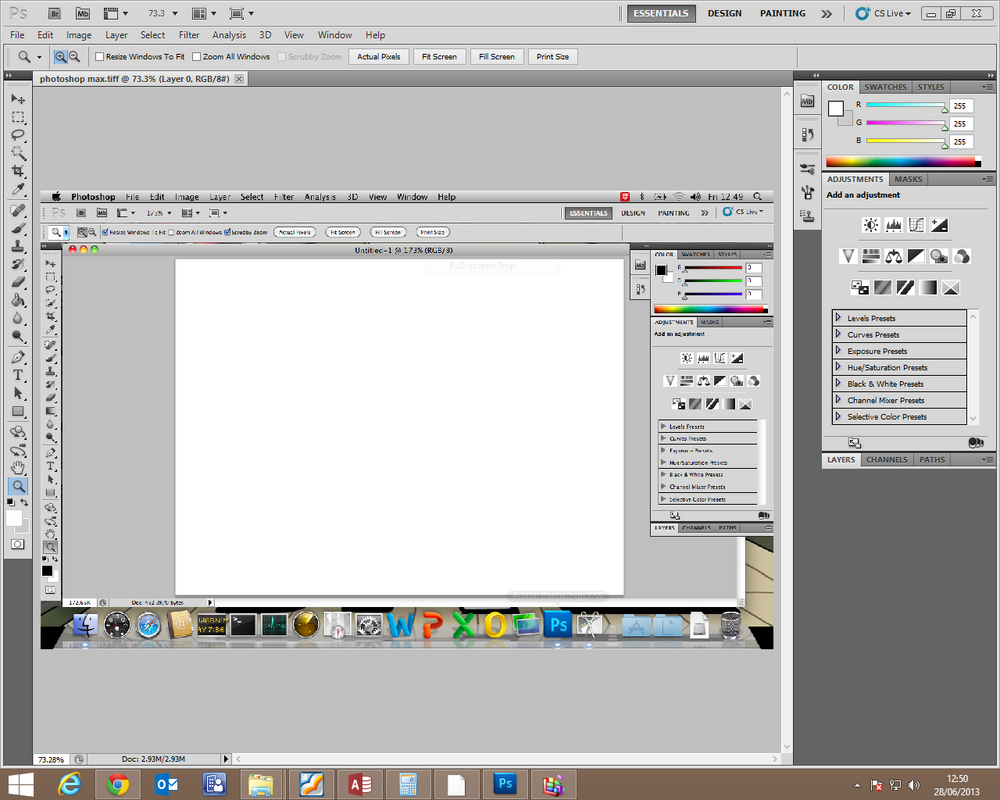Click the Fit Screen button
1000x800 pixels.
click(x=439, y=57)
